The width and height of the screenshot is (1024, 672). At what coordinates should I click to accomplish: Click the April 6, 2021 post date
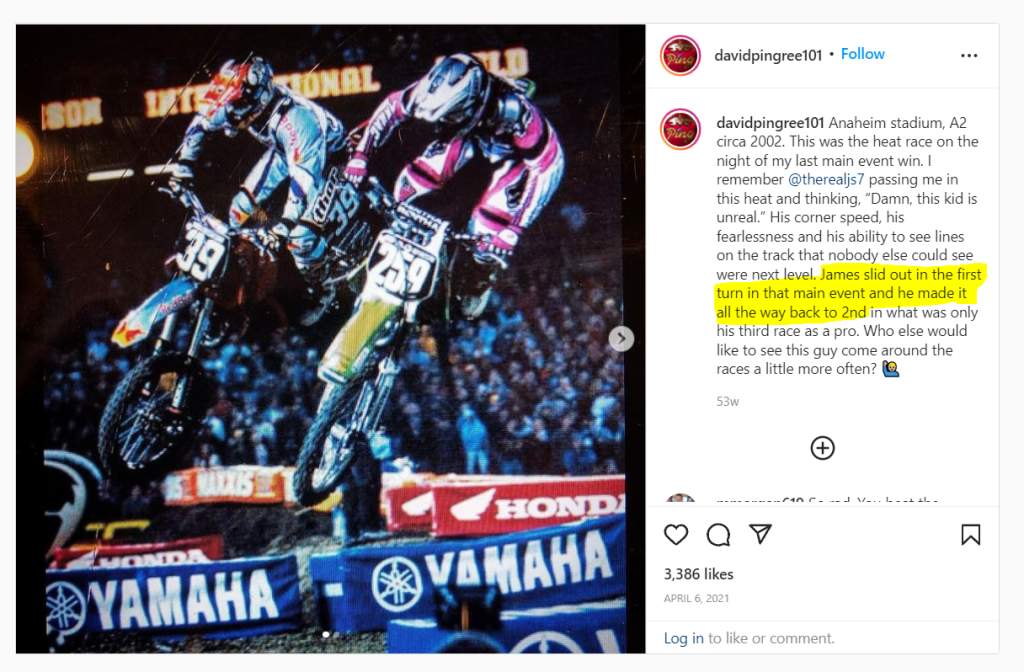[696, 598]
